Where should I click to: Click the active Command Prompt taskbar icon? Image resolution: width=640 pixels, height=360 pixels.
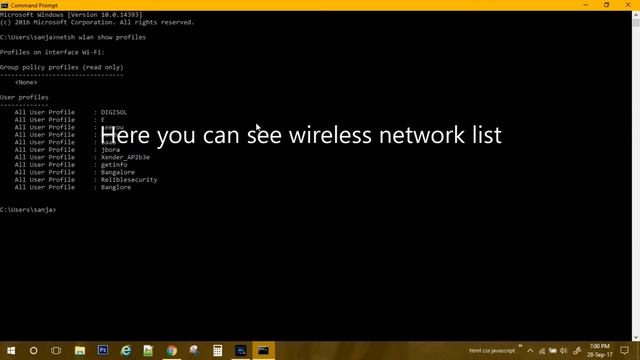[263, 351]
